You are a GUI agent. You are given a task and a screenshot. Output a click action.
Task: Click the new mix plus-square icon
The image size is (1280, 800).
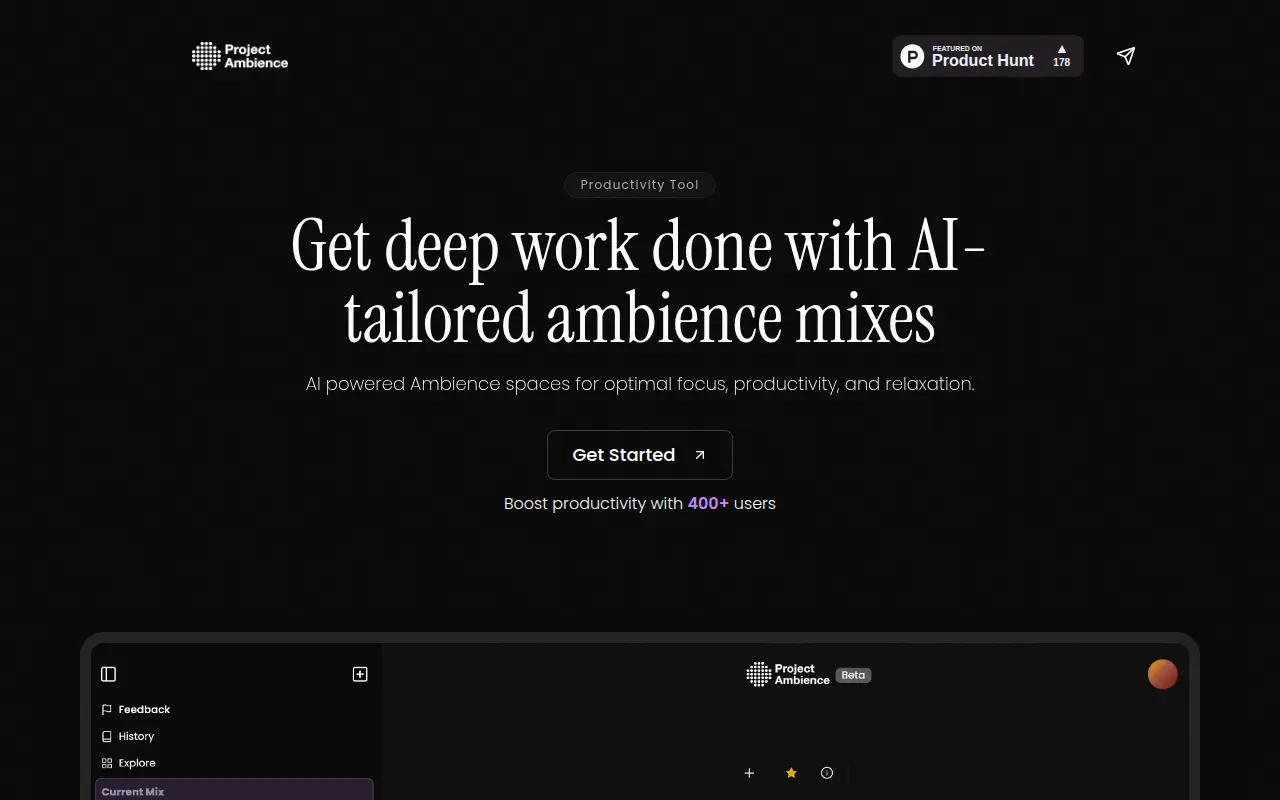[x=360, y=674]
